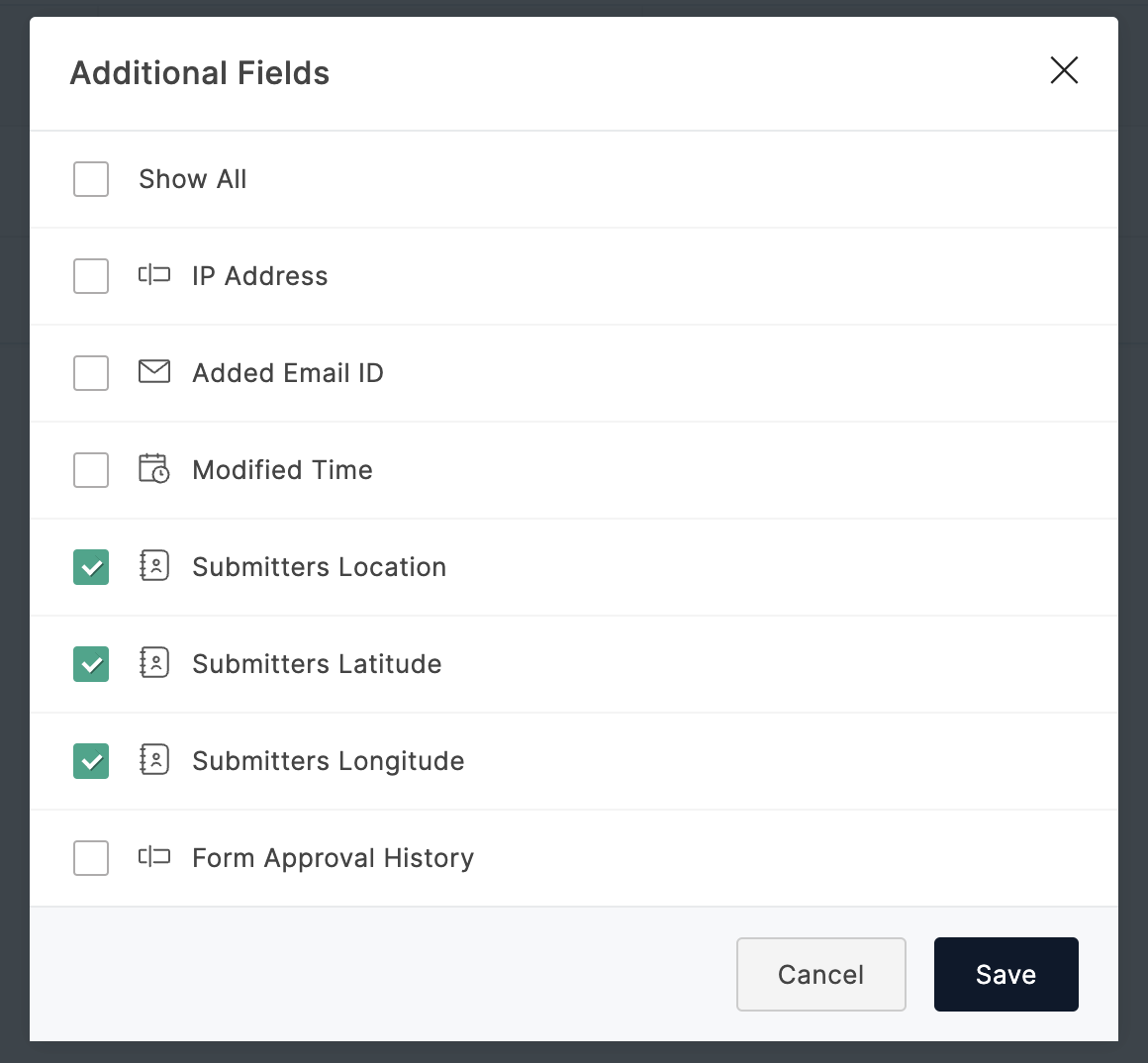Click the contact book icon beside Submitters Location
The width and height of the screenshot is (1148, 1063).
pyautogui.click(x=154, y=565)
